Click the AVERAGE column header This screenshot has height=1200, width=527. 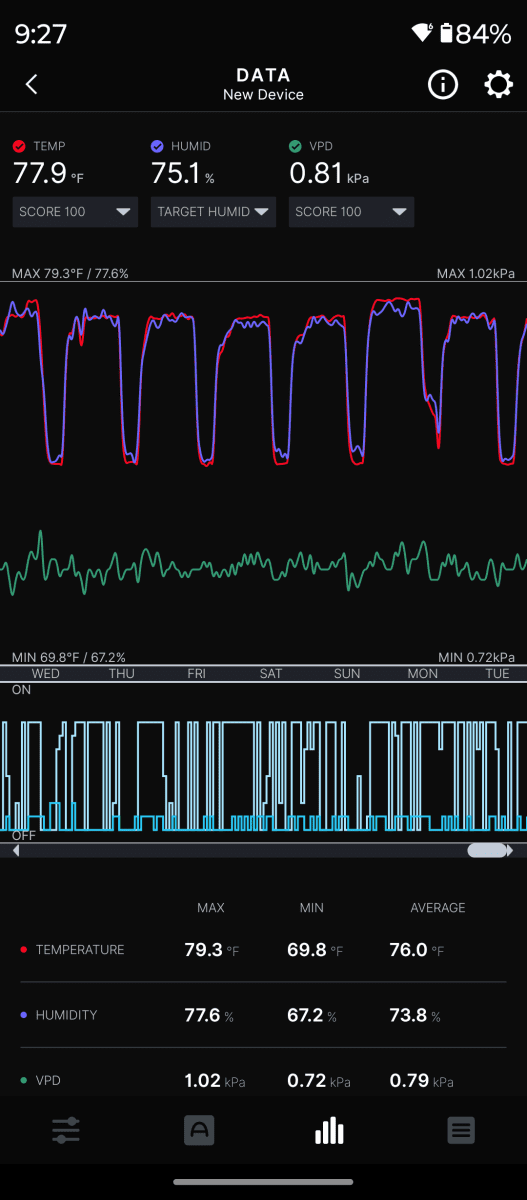(x=438, y=908)
